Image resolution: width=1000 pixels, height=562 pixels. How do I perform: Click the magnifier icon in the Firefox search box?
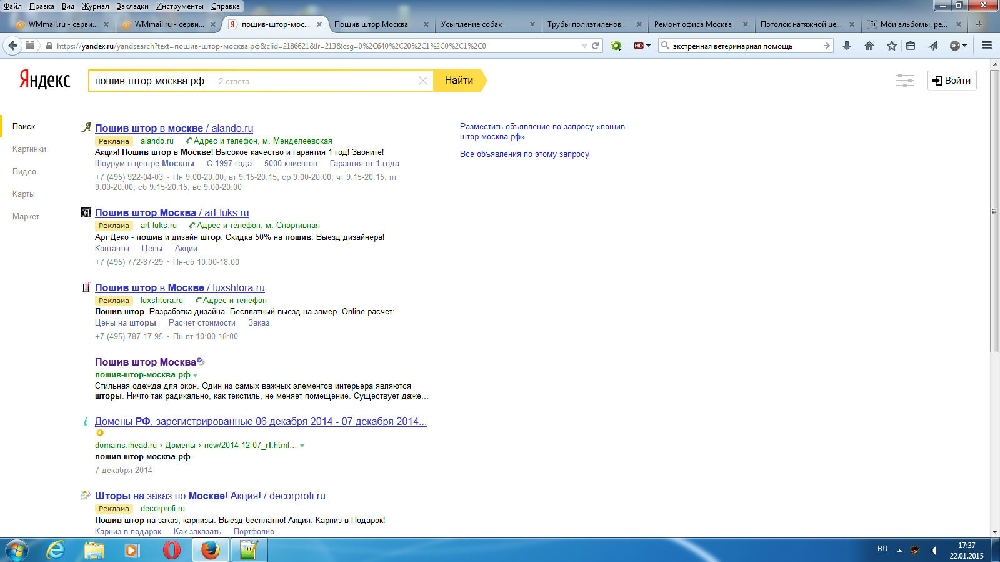665,46
